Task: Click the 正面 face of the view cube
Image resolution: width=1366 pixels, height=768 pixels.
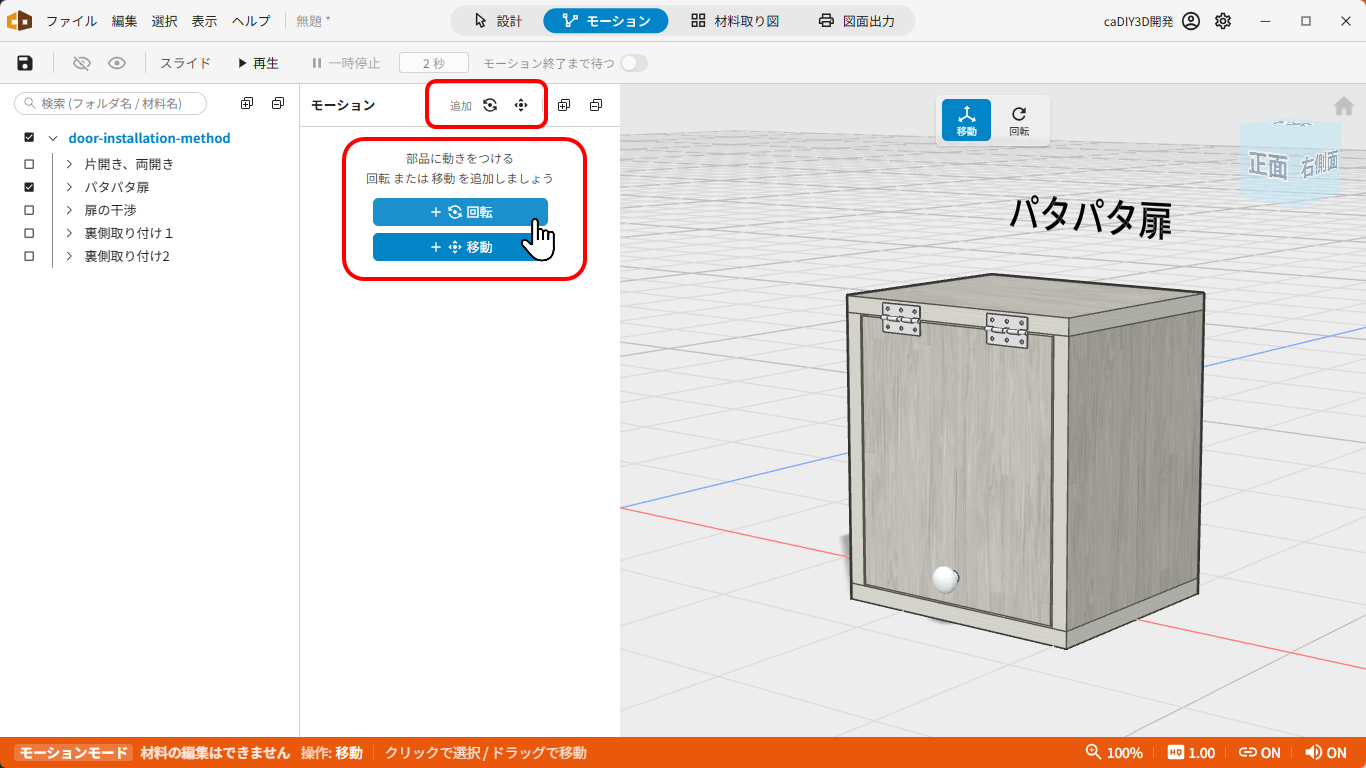Action: [x=1268, y=166]
